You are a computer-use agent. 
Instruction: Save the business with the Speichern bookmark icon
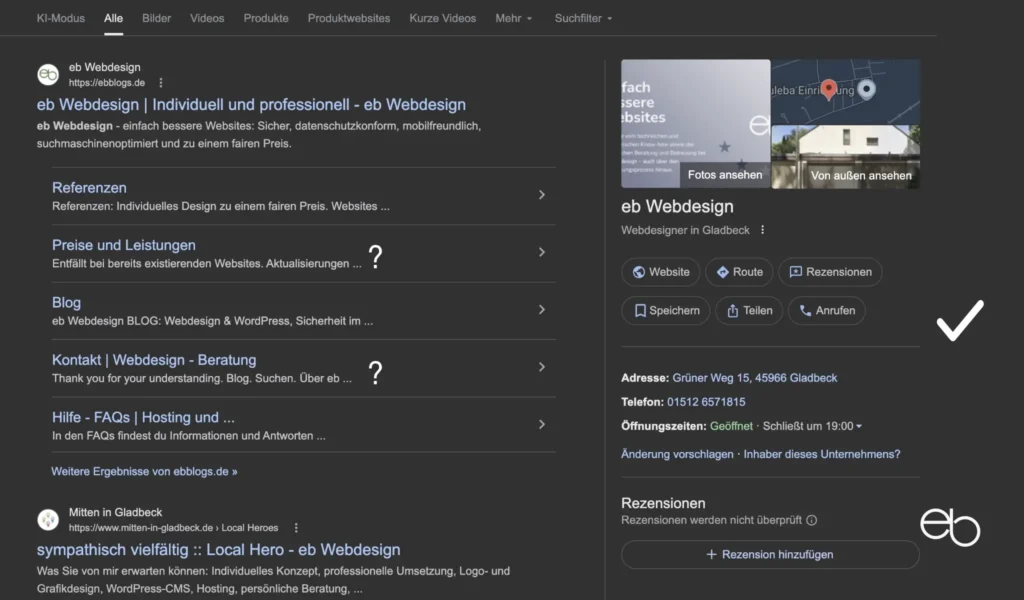pyautogui.click(x=641, y=311)
